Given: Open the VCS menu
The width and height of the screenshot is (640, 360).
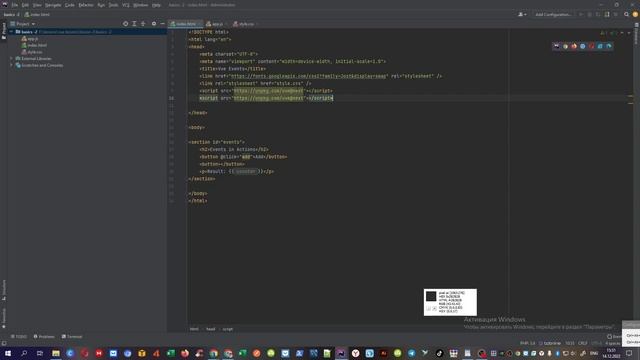Looking at the screenshot, I should [x=126, y=5].
